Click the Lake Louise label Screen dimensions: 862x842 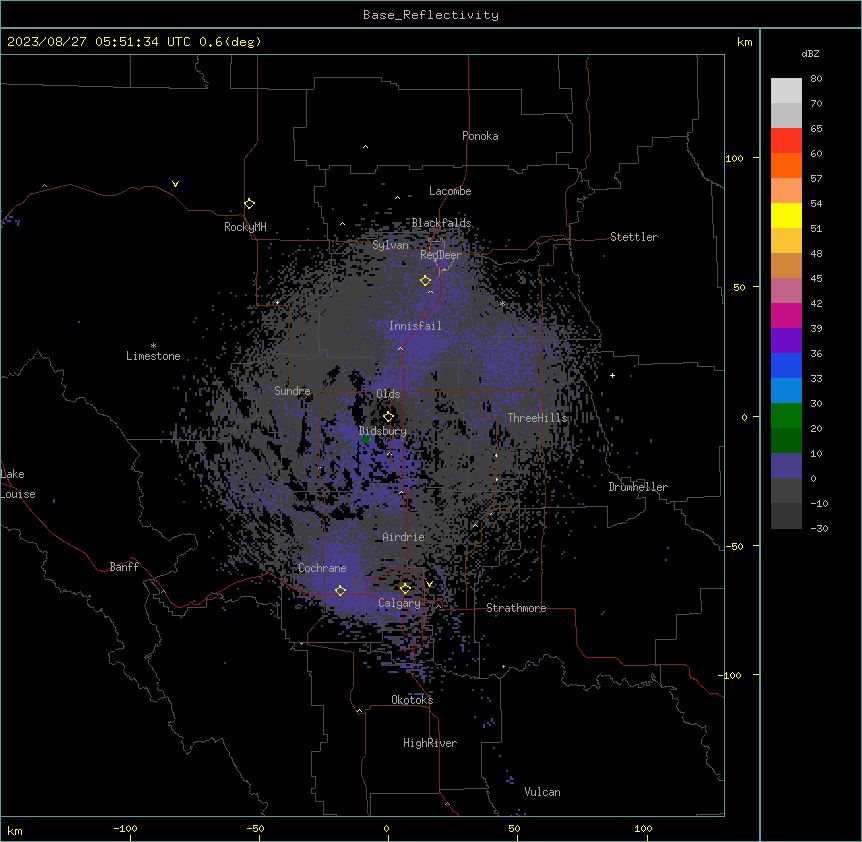[x=18, y=484]
